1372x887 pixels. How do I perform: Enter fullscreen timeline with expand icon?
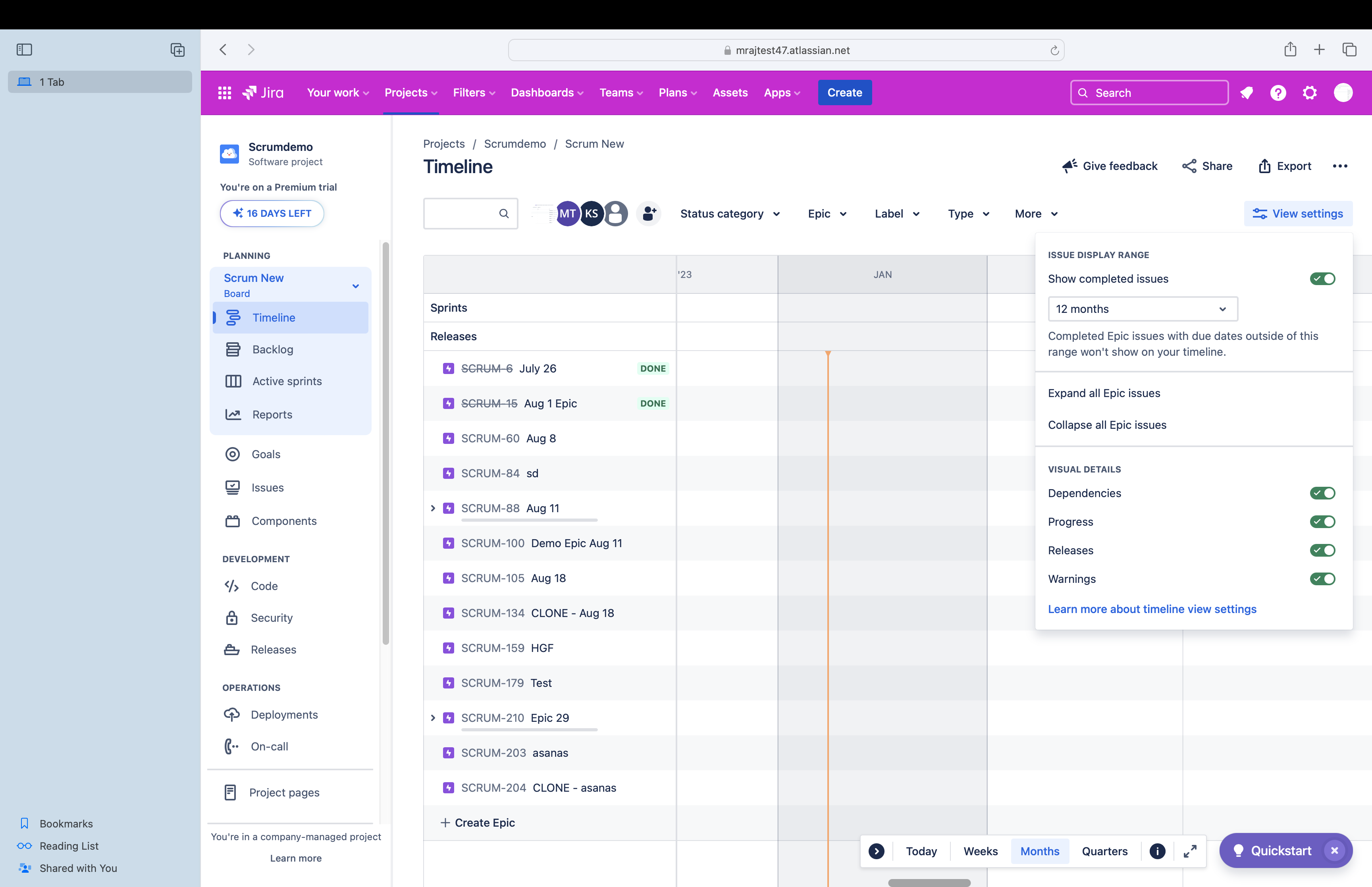tap(1190, 851)
